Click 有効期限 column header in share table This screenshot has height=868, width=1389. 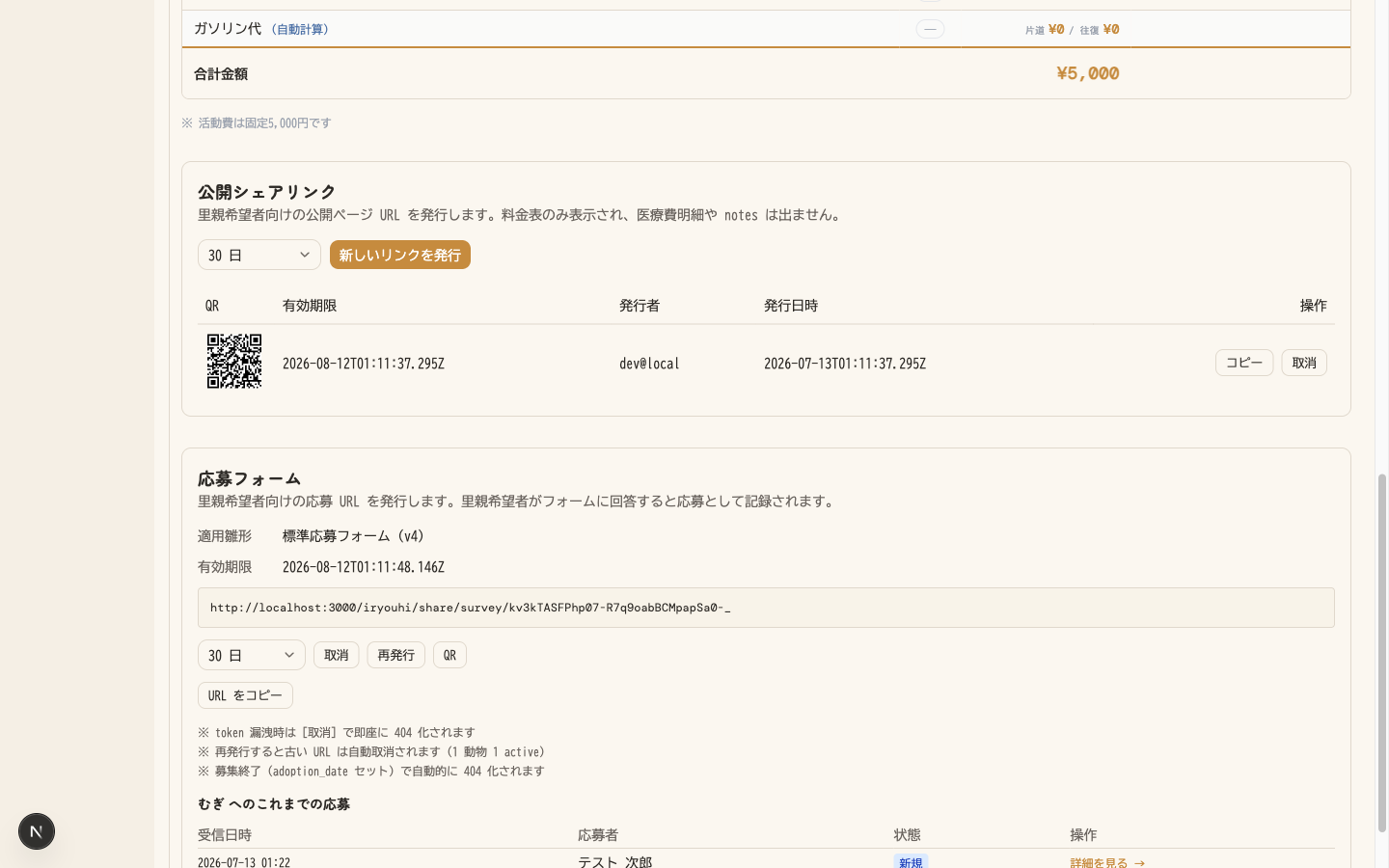pyautogui.click(x=310, y=306)
